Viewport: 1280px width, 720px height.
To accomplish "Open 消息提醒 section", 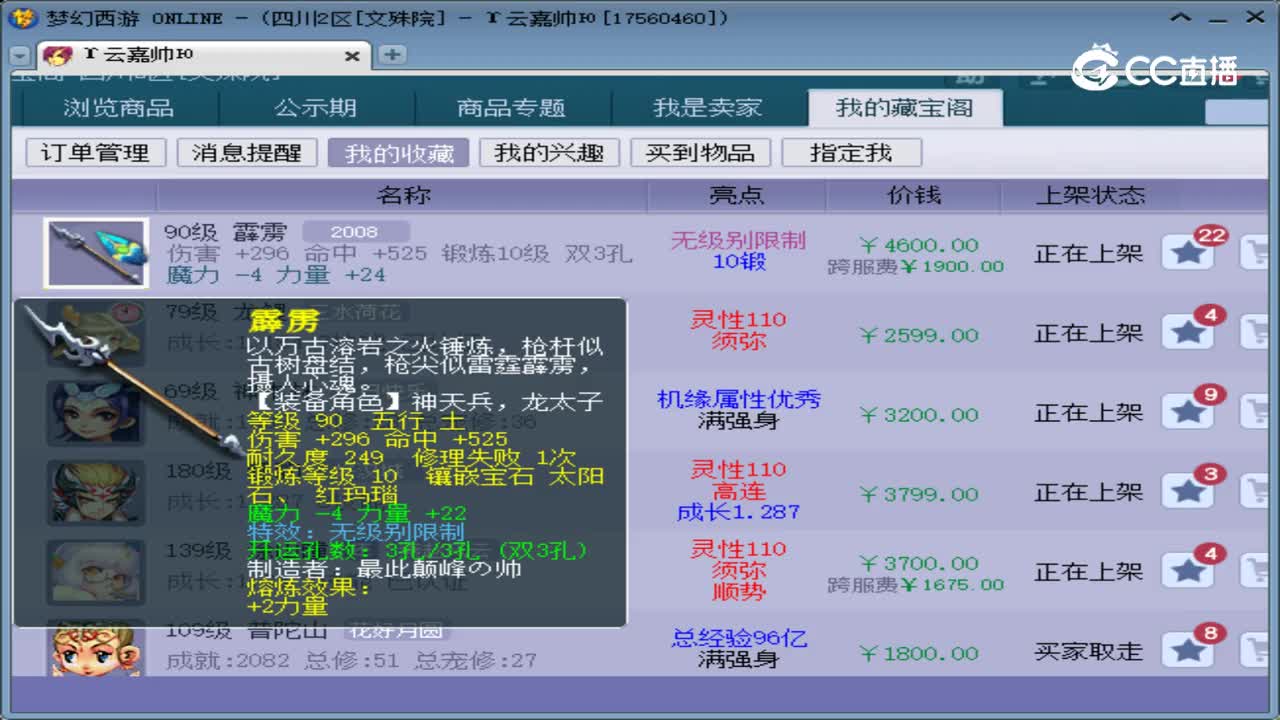I will point(246,153).
